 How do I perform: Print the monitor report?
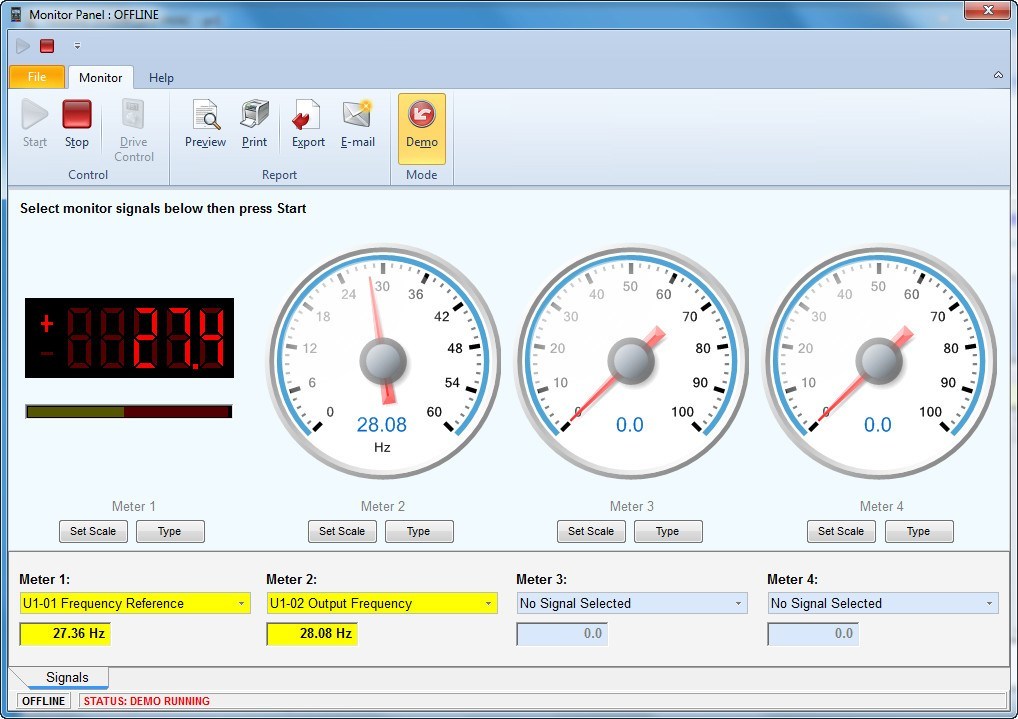(254, 123)
